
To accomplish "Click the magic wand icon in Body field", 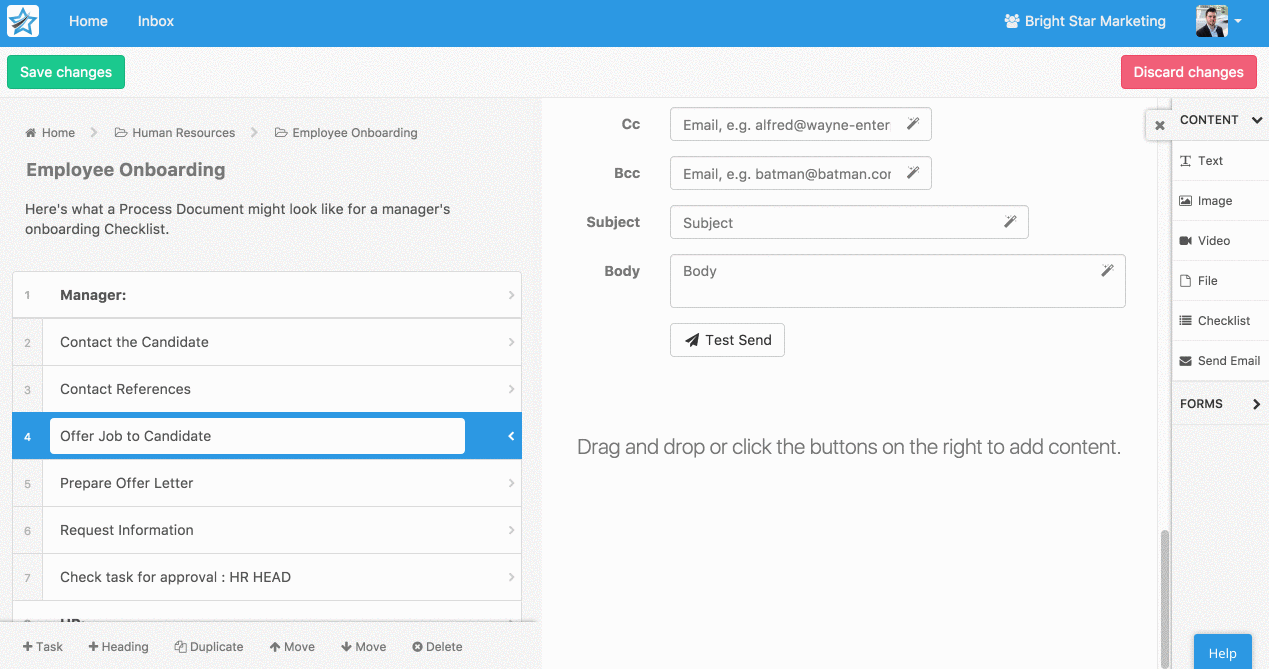I will coord(1106,271).
